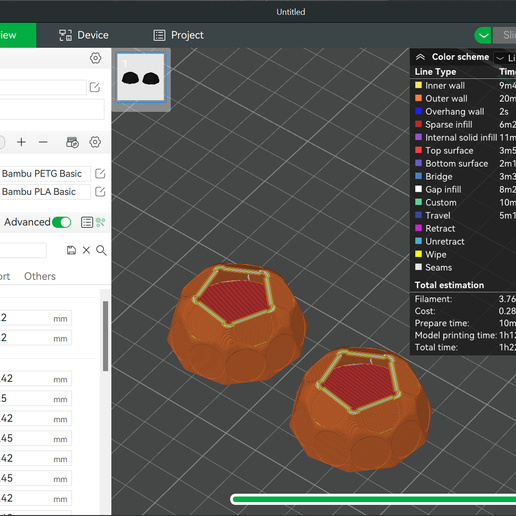Screen dimensions: 516x516
Task: Click the green object settings icon
Action: (x=100, y=222)
